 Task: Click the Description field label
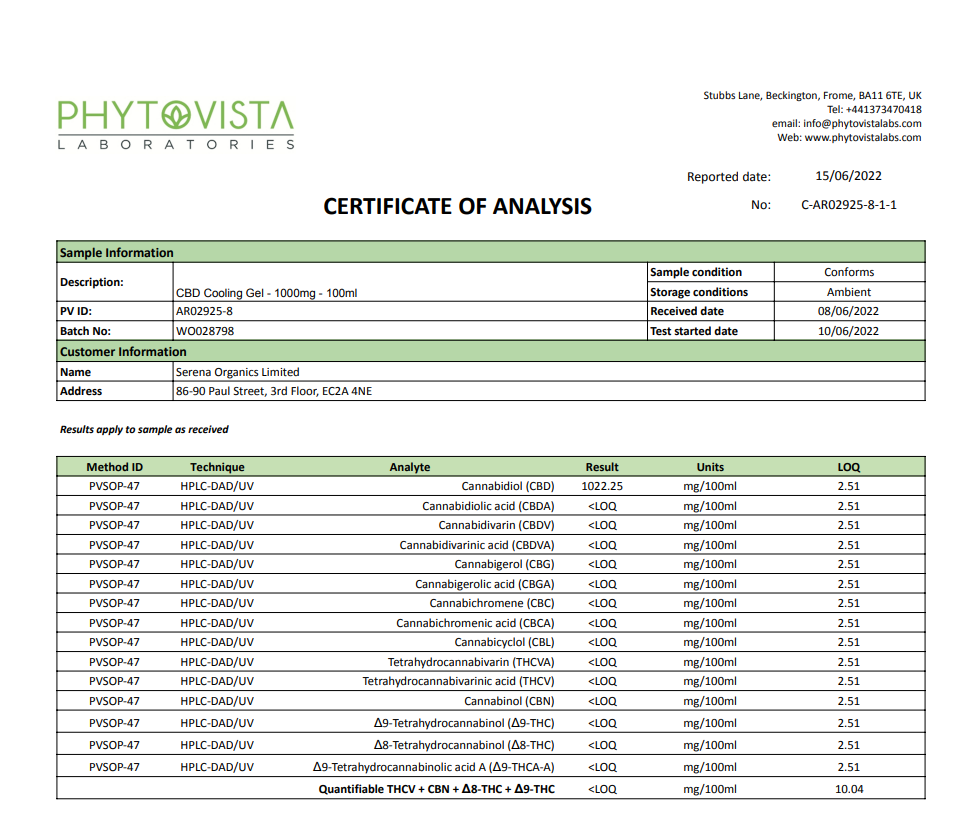click(92, 282)
